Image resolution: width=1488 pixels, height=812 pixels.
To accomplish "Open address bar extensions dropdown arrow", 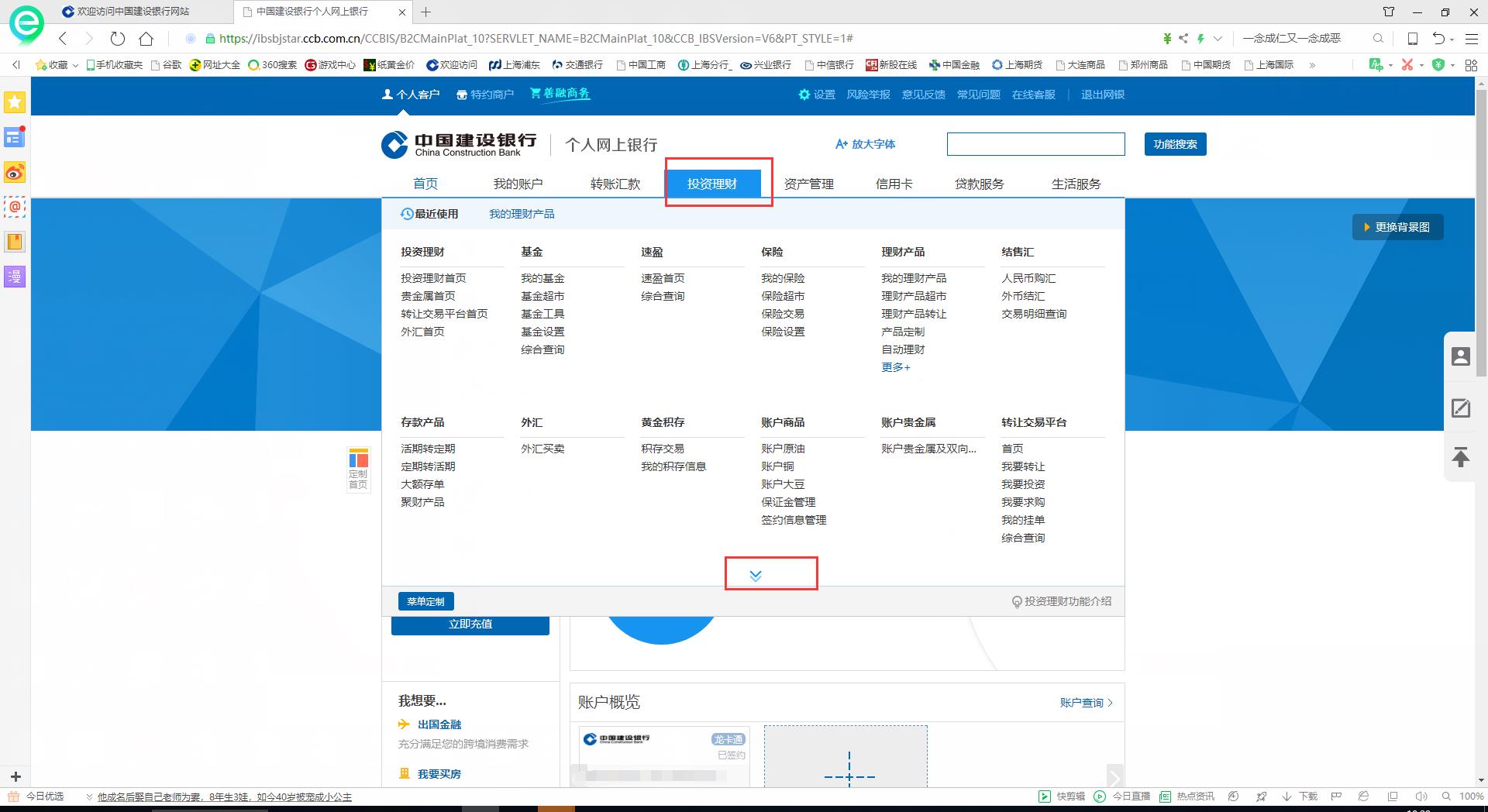I will click(1218, 38).
